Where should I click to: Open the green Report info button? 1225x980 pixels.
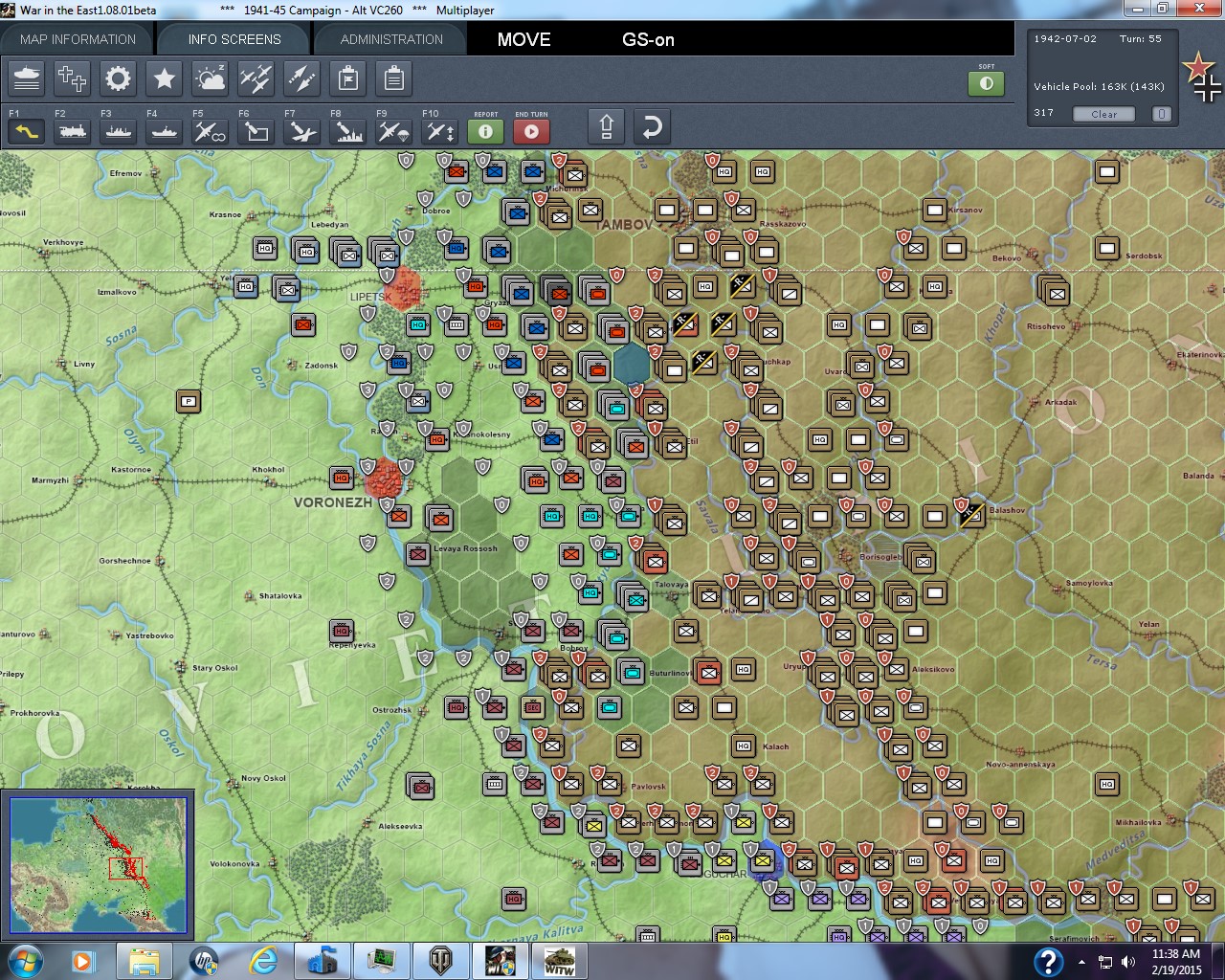(486, 131)
